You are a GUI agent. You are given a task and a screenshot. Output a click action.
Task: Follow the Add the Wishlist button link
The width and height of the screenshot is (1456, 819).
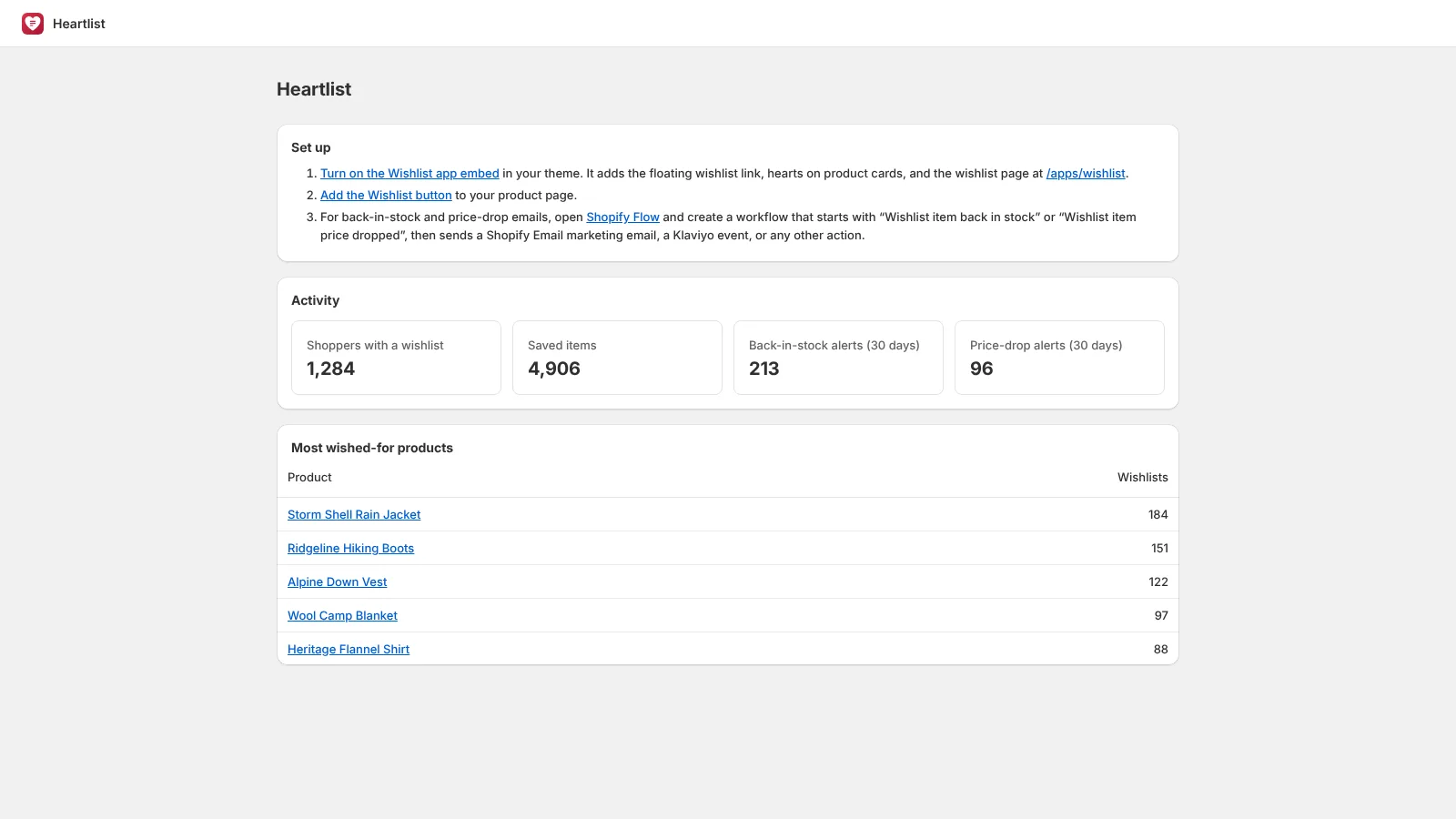(x=386, y=196)
